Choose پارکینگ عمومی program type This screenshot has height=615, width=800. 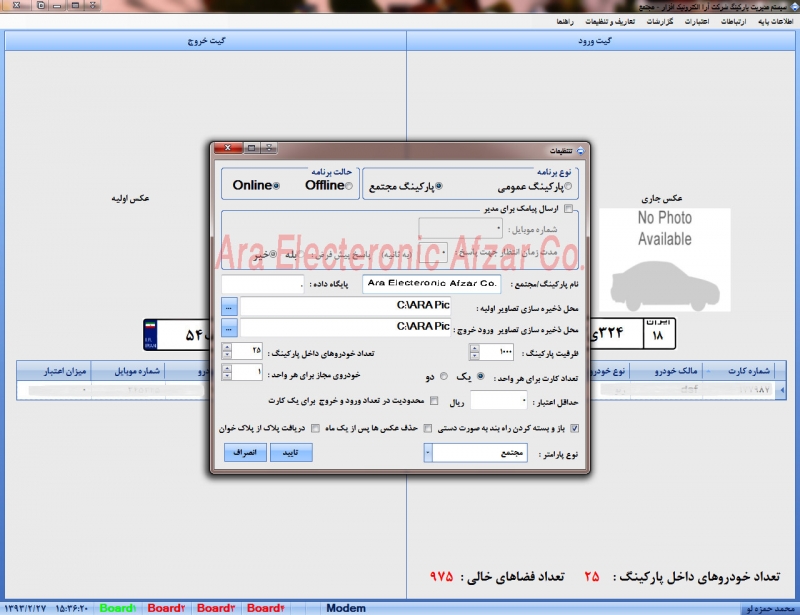(568, 186)
